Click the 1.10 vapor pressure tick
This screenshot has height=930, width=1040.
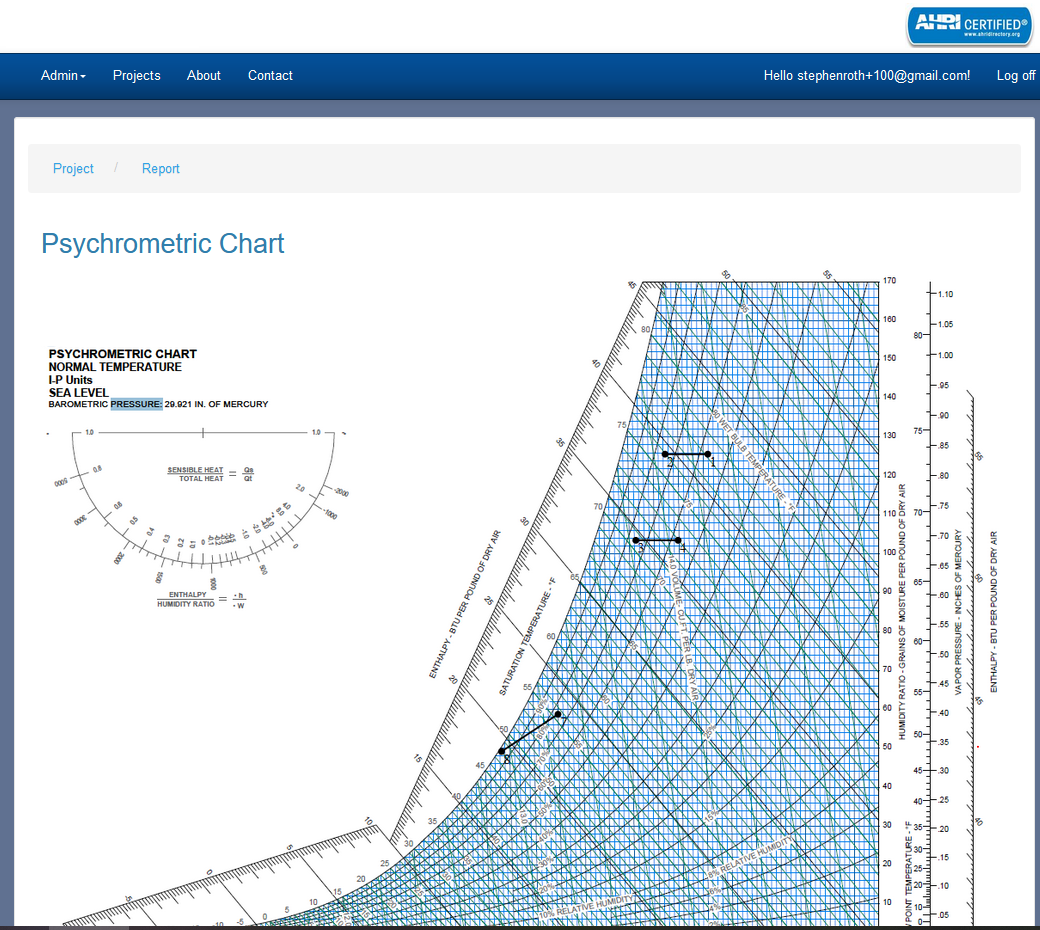point(946,294)
